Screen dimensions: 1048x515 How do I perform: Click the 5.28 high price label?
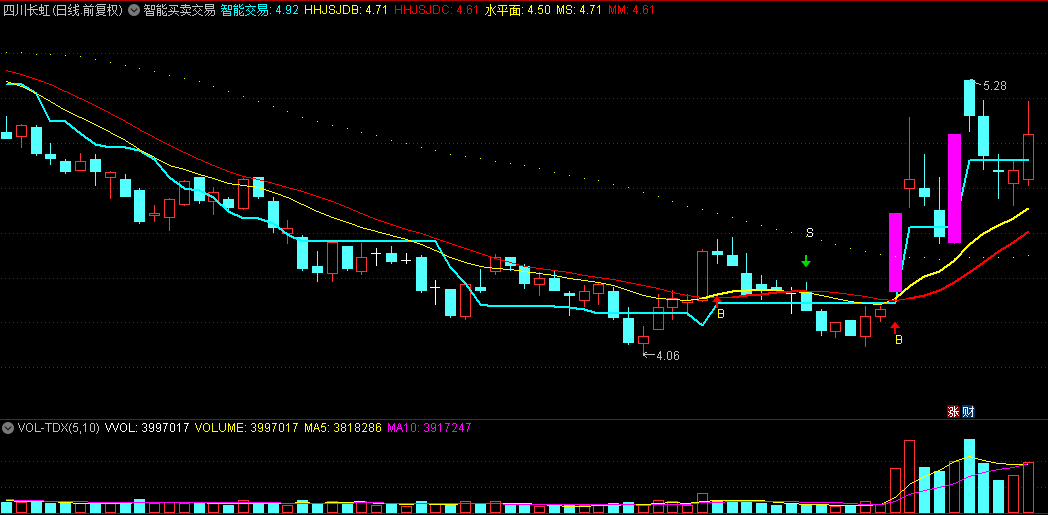coord(995,85)
